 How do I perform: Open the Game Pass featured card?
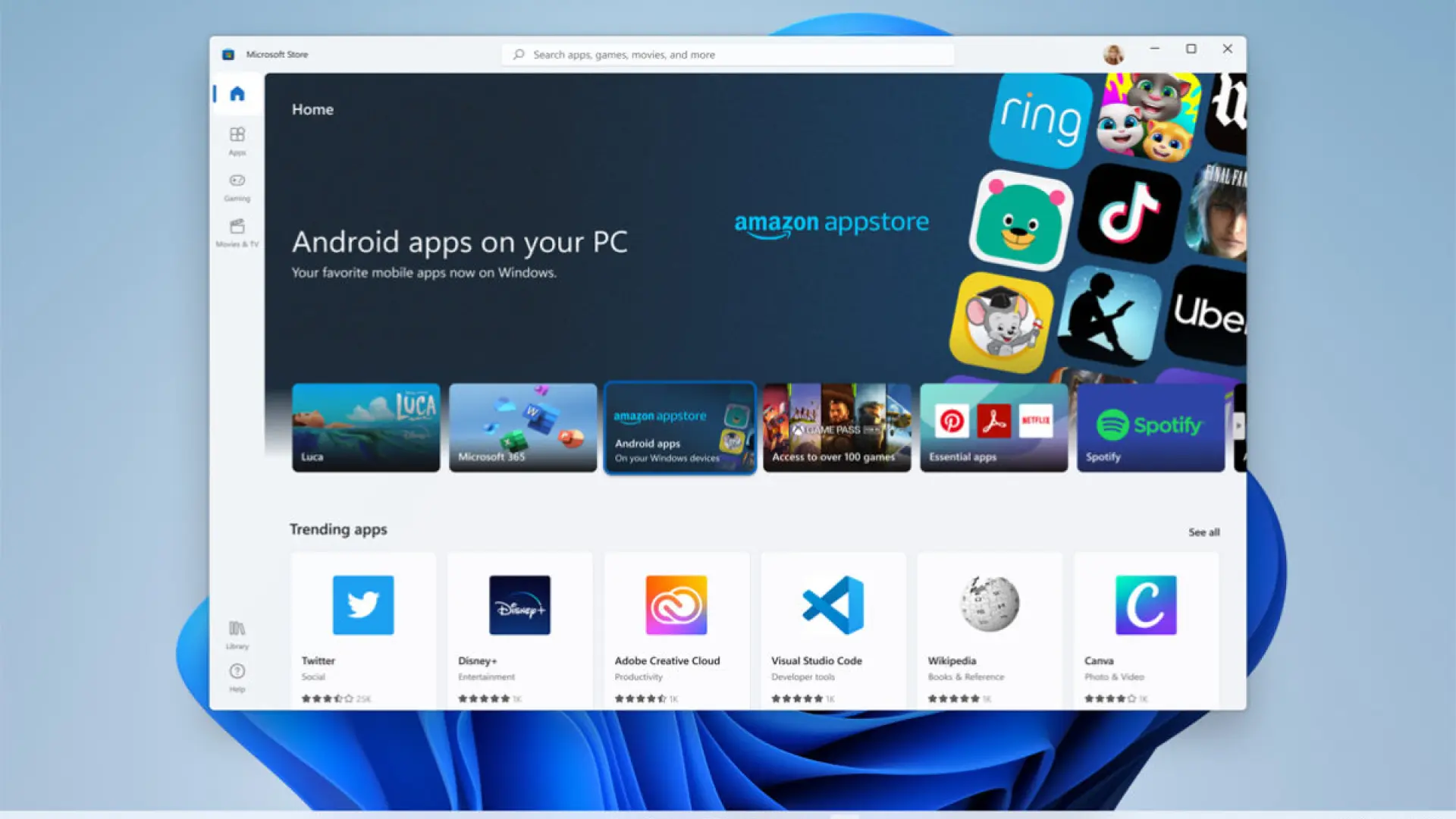[x=836, y=427]
